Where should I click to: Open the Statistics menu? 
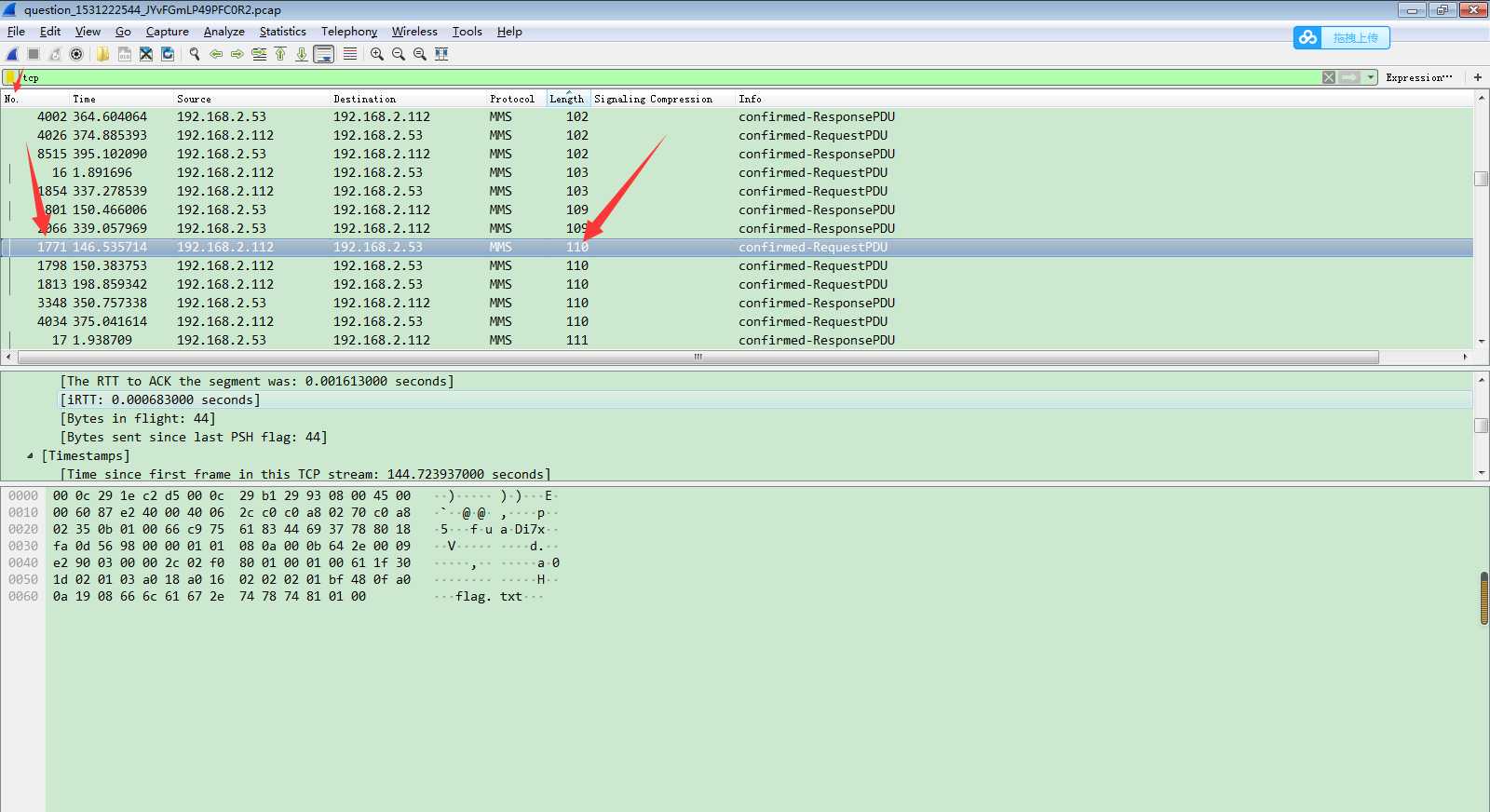283,31
